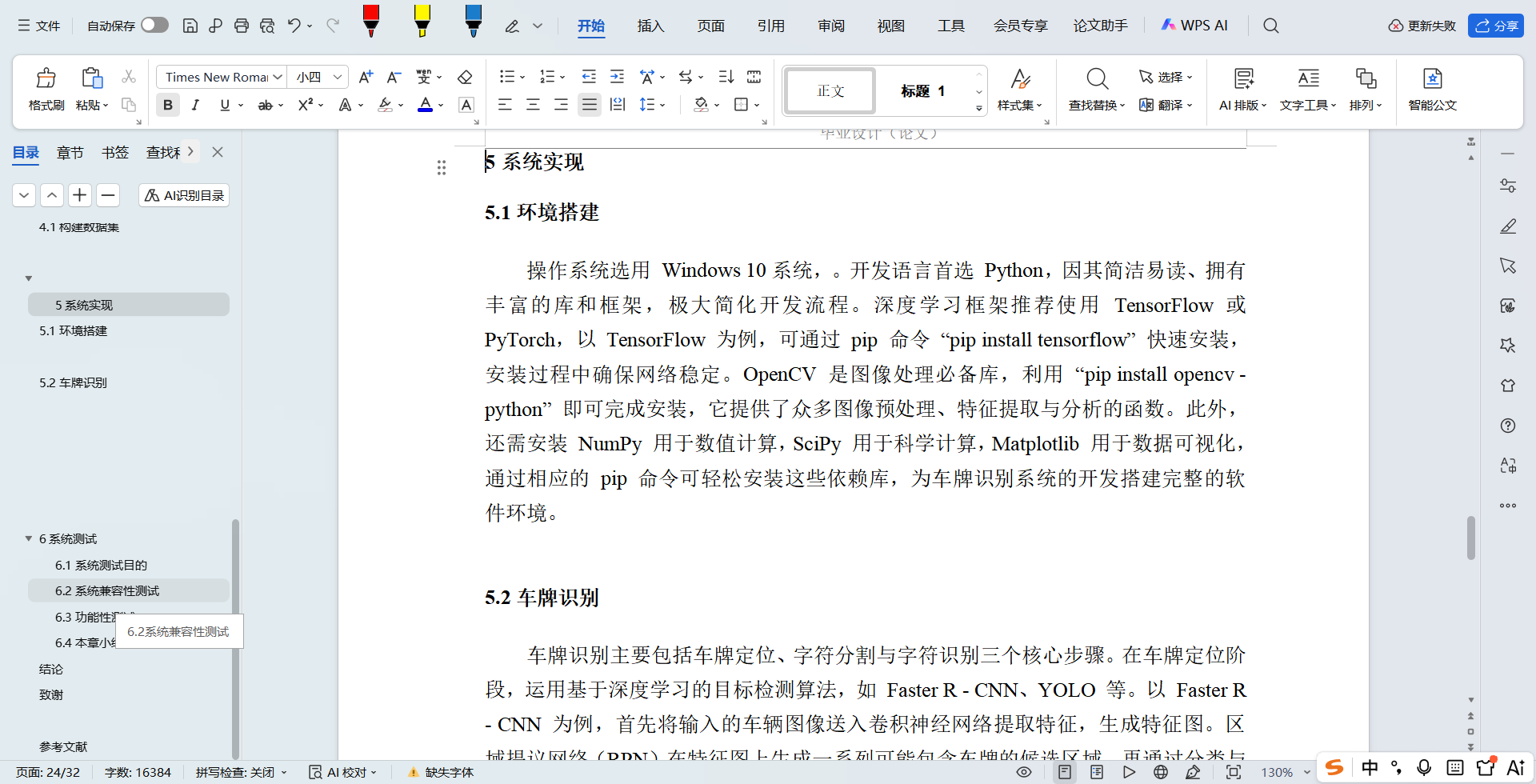Select the red marker pen

(371, 21)
